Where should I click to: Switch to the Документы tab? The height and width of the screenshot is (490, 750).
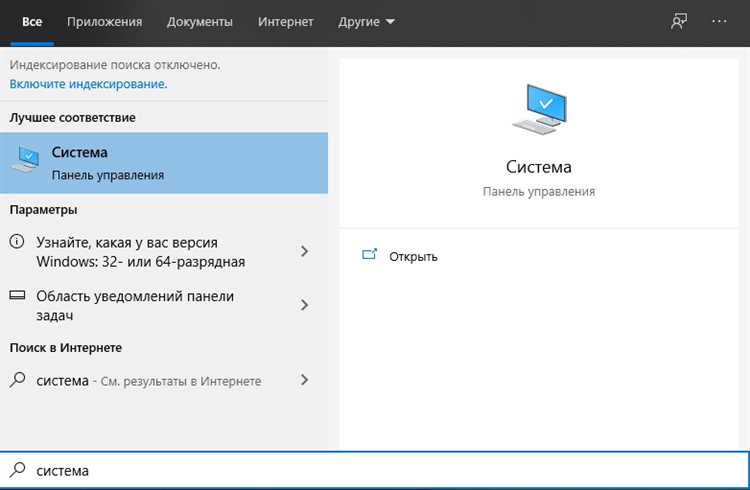tap(199, 22)
